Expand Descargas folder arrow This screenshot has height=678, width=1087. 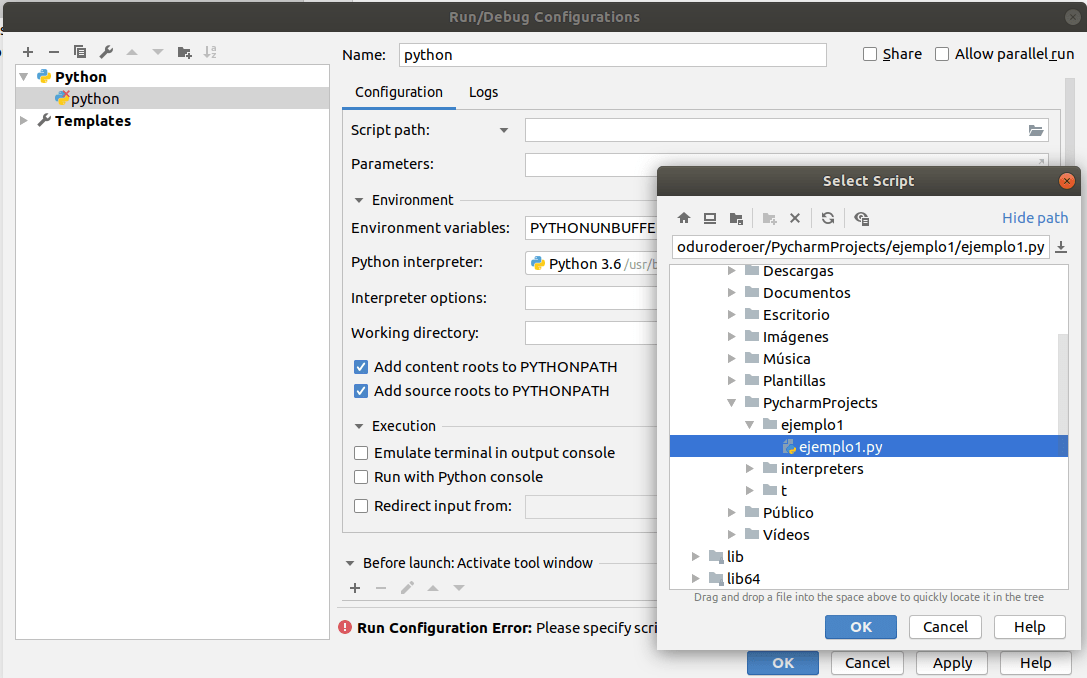[731, 271]
